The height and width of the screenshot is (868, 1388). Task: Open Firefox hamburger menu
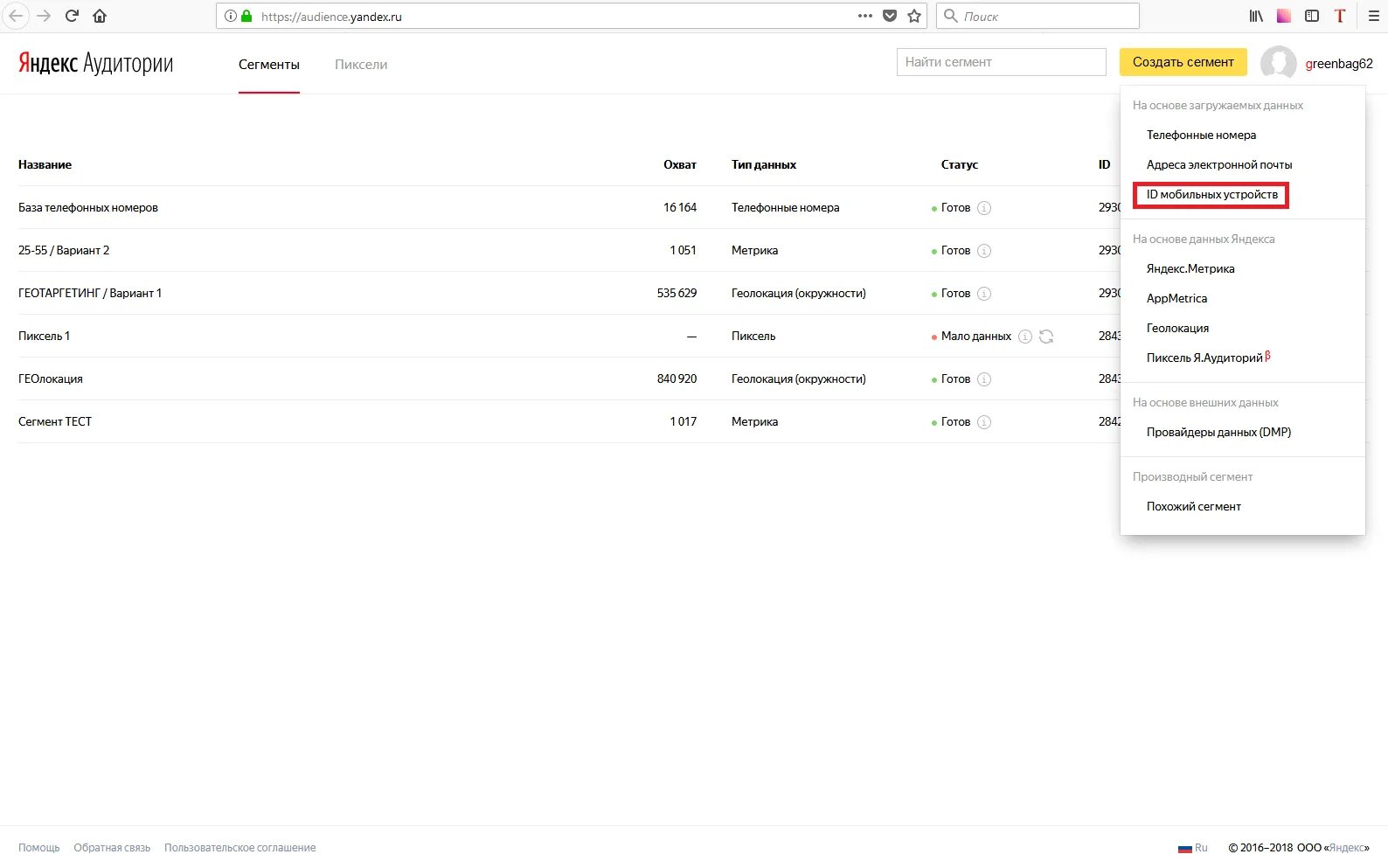tap(1373, 16)
